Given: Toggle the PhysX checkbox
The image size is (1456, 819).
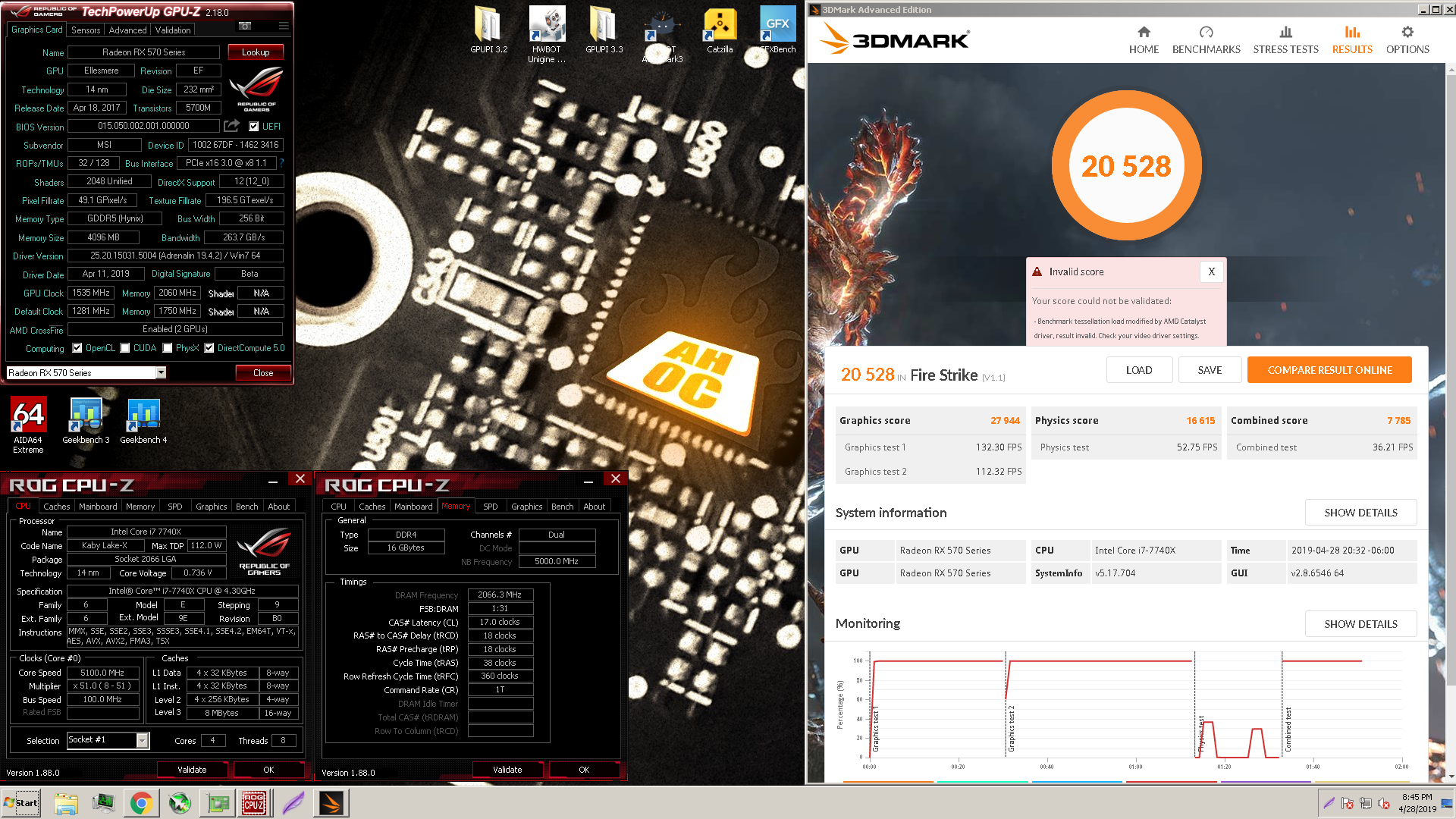Looking at the screenshot, I should coord(167,348).
